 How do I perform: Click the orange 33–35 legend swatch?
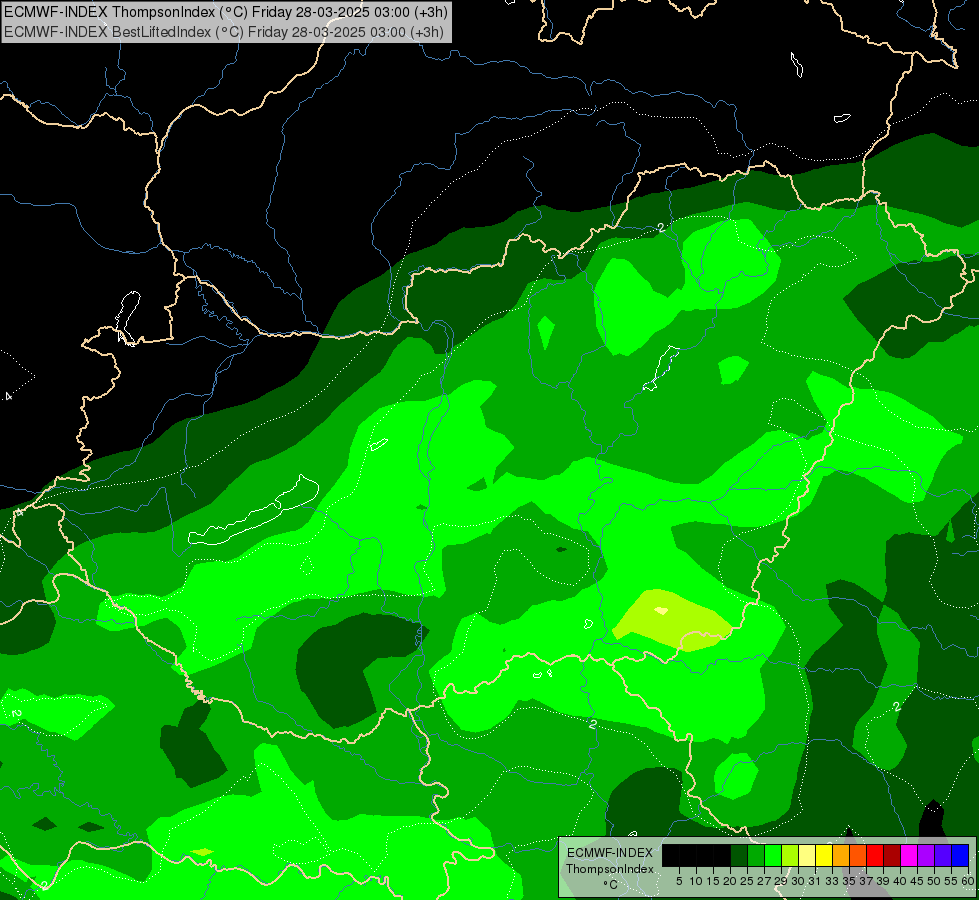tap(841, 855)
